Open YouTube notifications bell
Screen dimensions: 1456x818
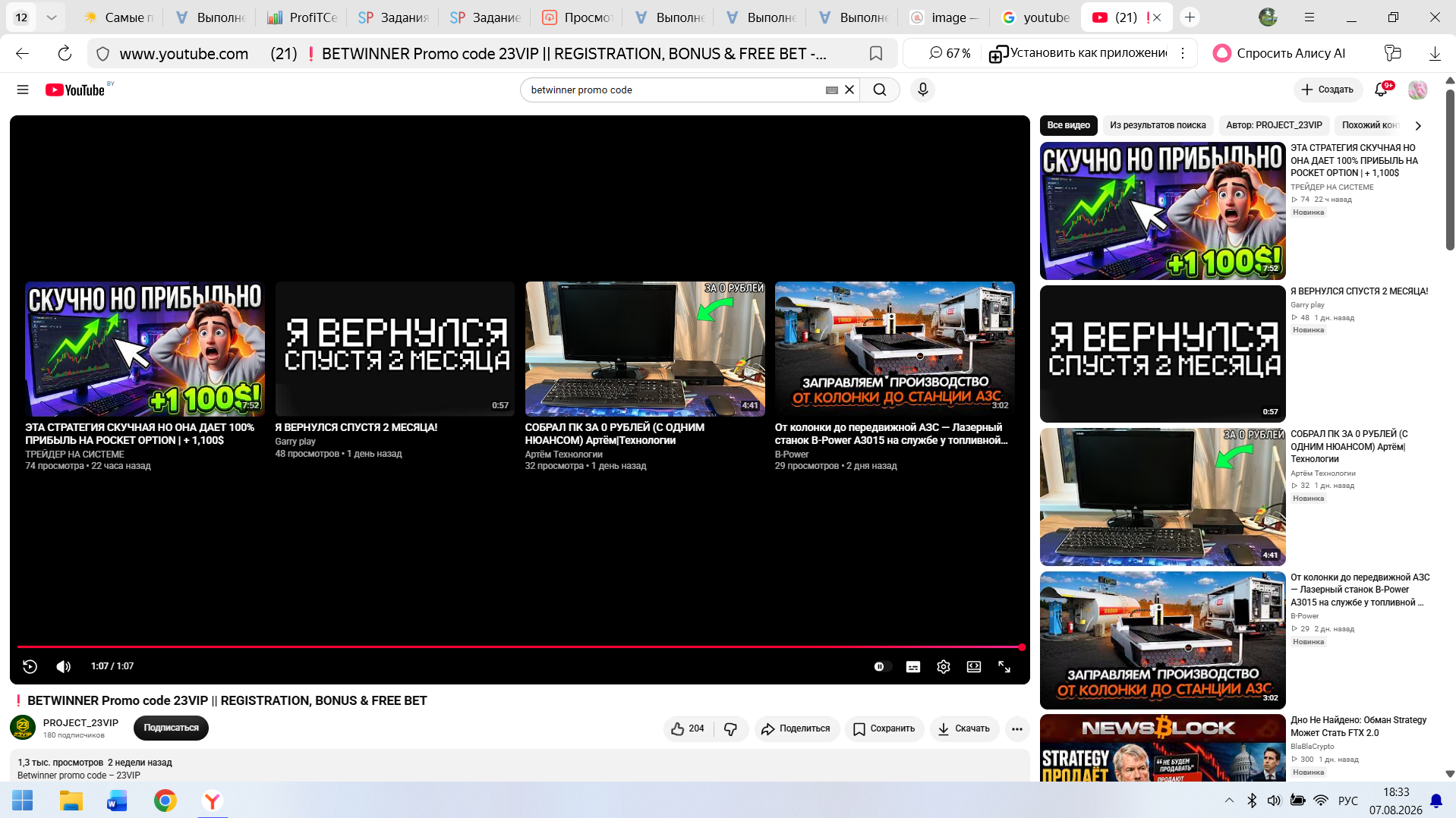coord(1382,90)
